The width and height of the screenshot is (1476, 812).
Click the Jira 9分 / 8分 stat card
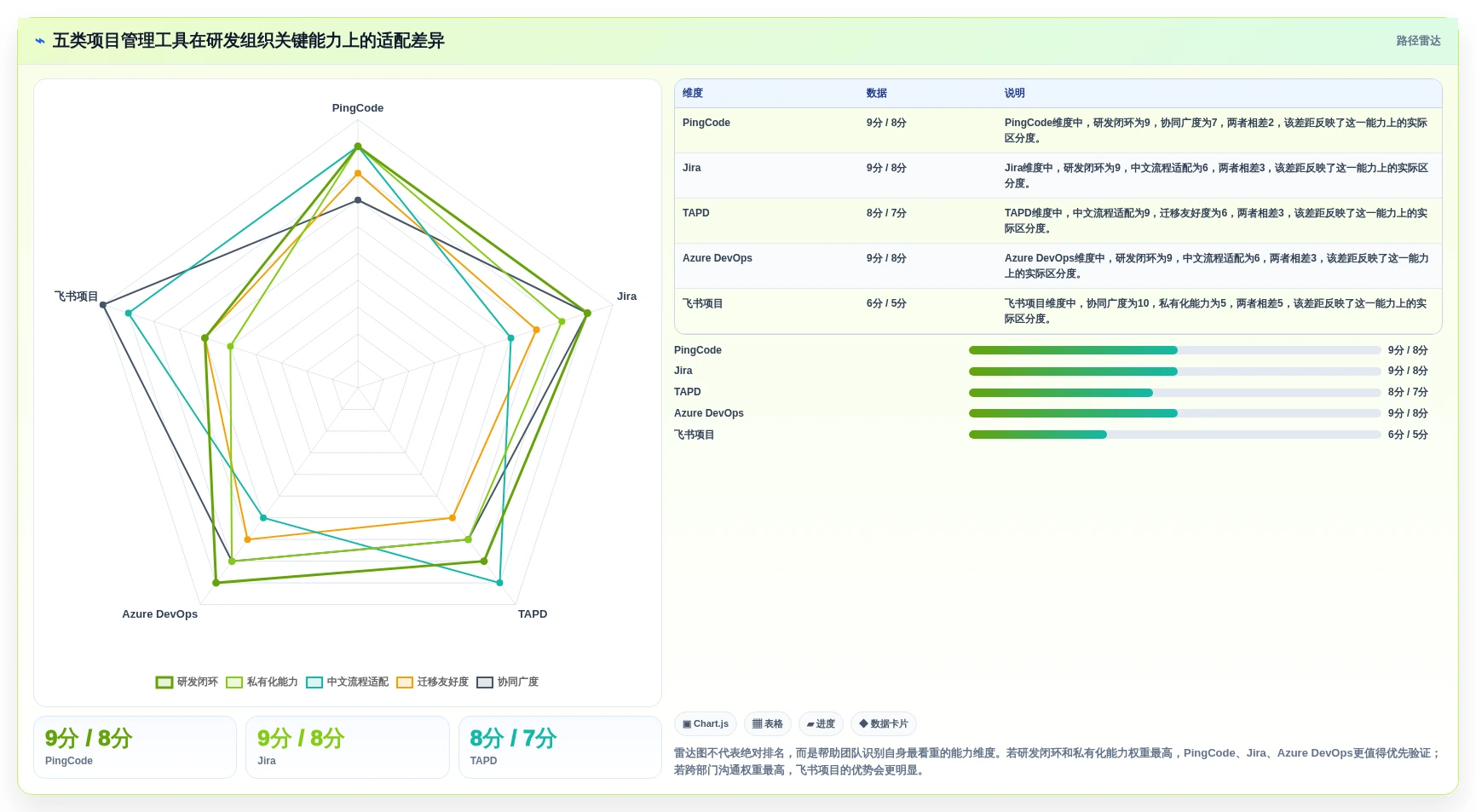point(348,747)
